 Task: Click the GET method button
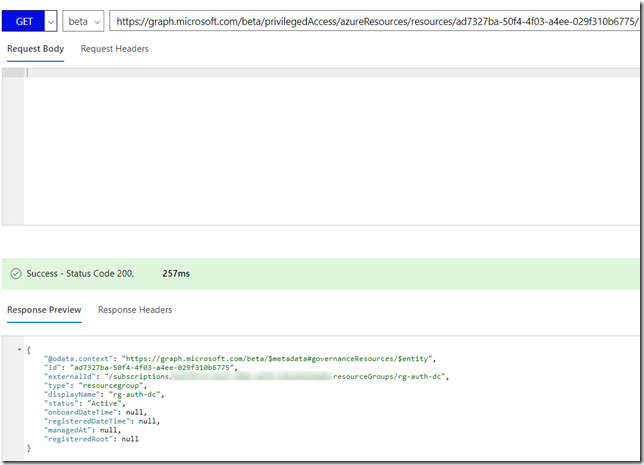23,21
